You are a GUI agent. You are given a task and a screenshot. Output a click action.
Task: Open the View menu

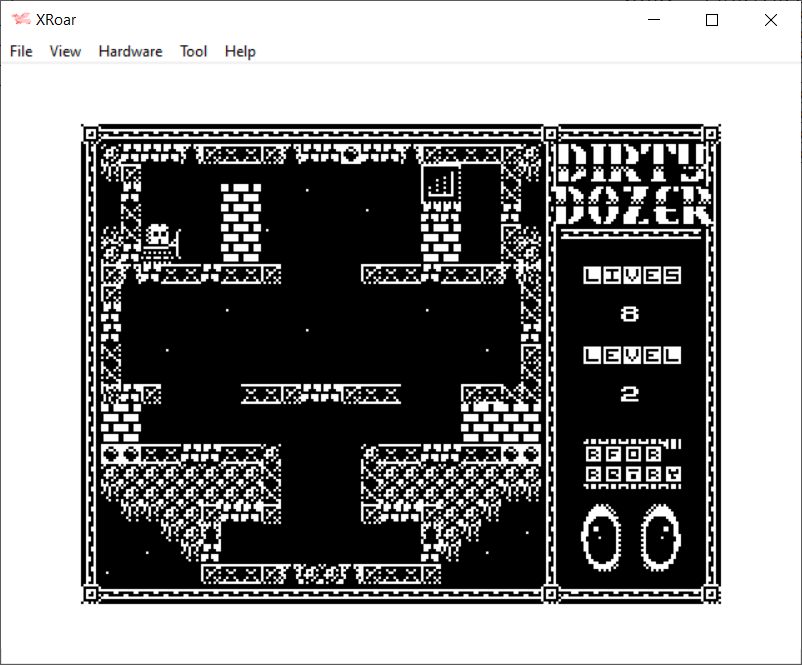(x=65, y=51)
